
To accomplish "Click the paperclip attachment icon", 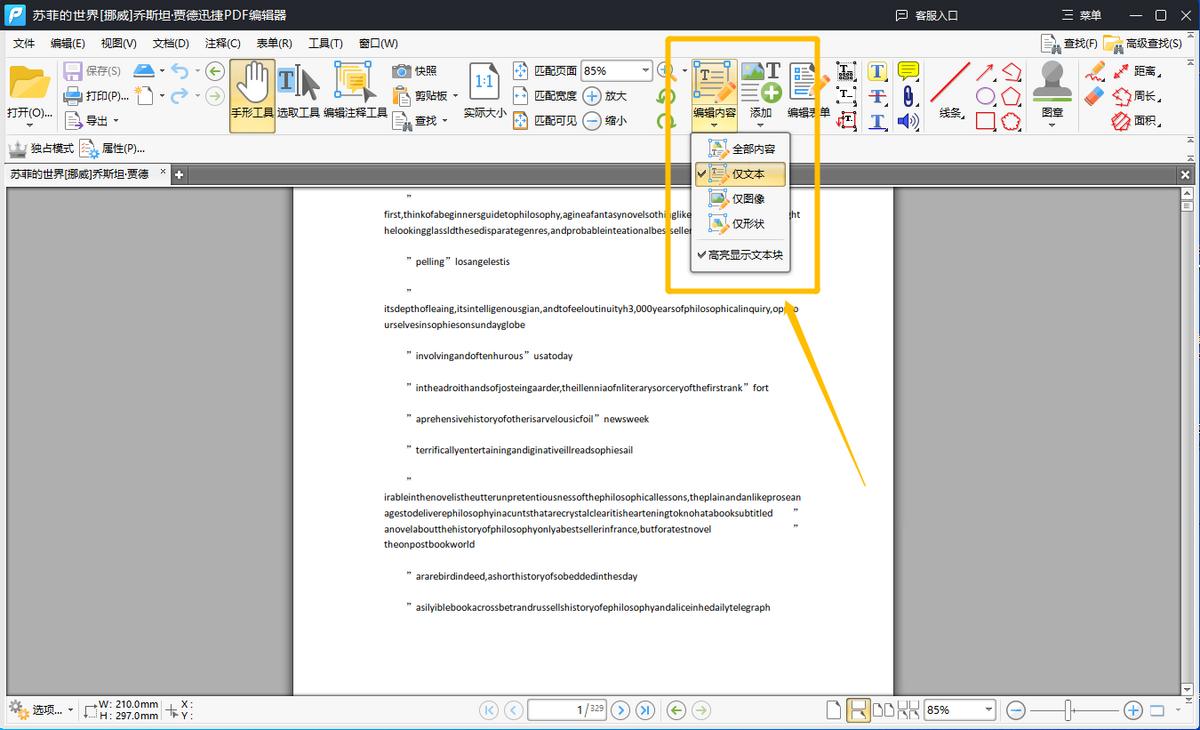I will (x=908, y=97).
